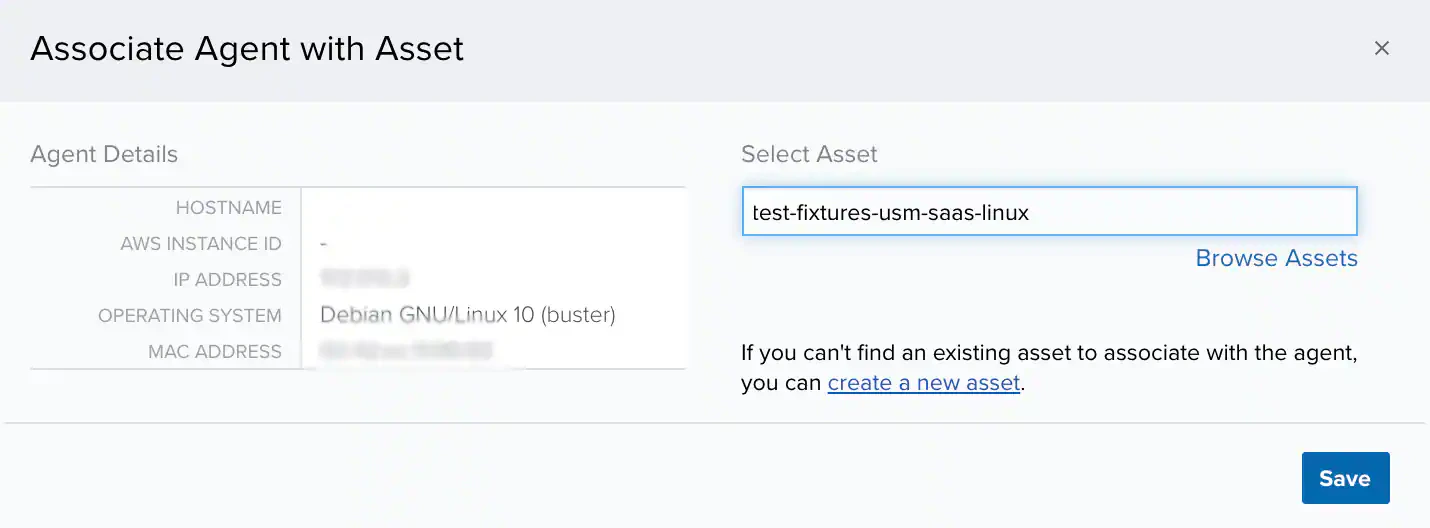Click the Select Asset input field
The height and width of the screenshot is (528, 1430).
[x=1049, y=212]
